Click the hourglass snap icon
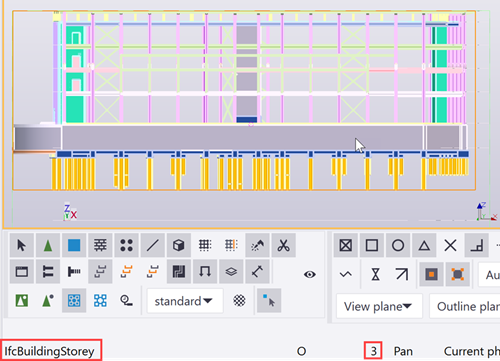 coord(376,275)
